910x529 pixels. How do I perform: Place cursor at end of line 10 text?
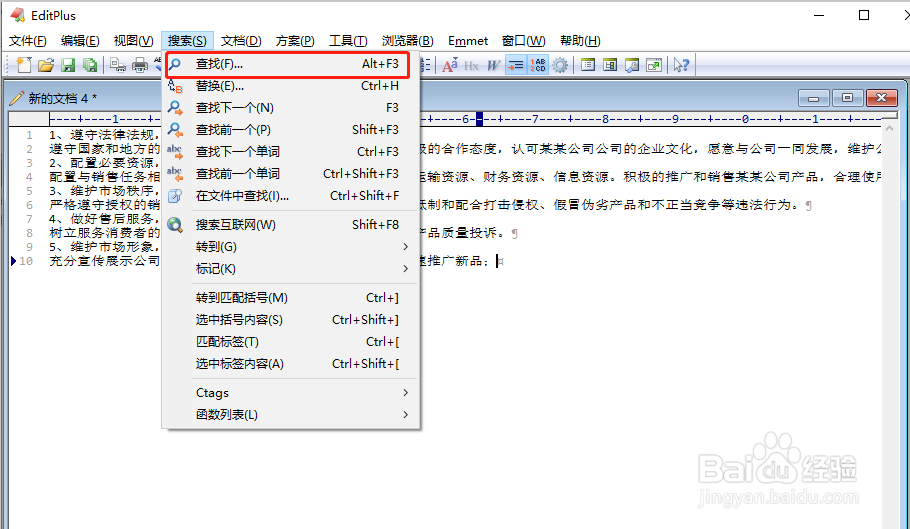(497, 262)
